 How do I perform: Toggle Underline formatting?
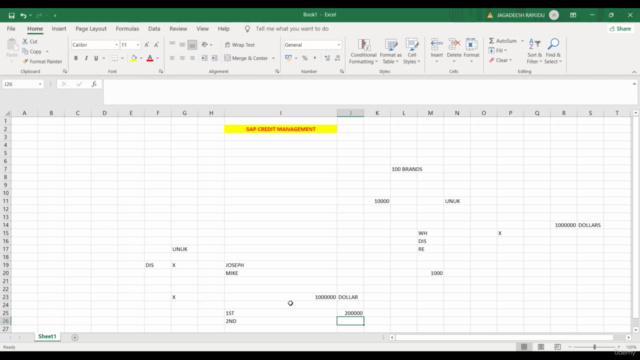click(x=96, y=58)
